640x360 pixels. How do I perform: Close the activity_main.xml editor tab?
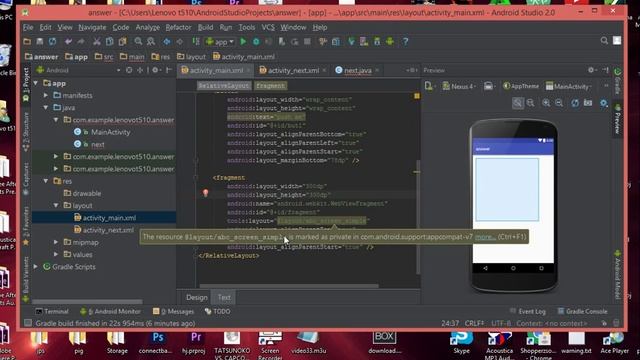coord(248,70)
